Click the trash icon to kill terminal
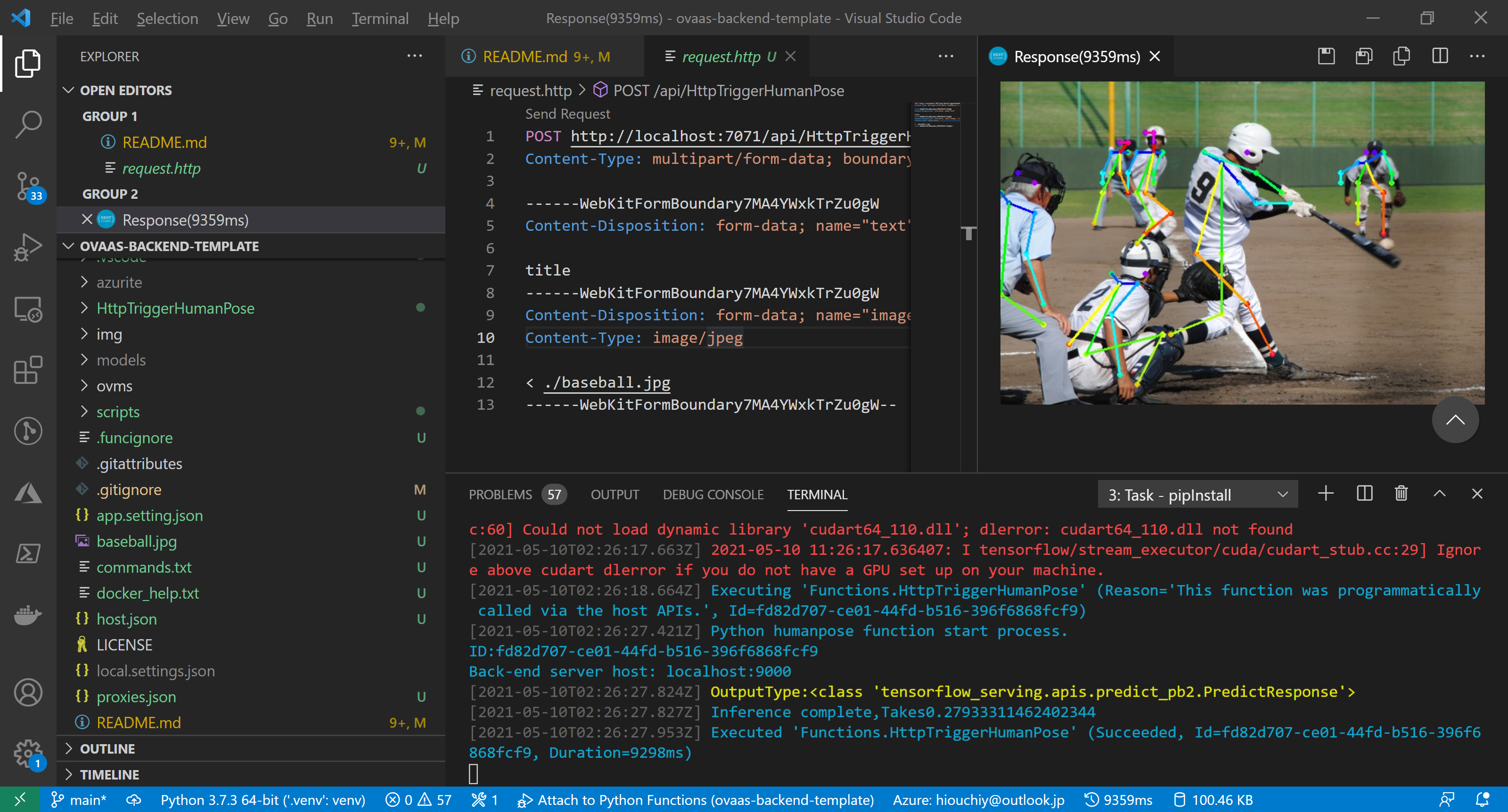This screenshot has height=812, width=1508. tap(1401, 494)
